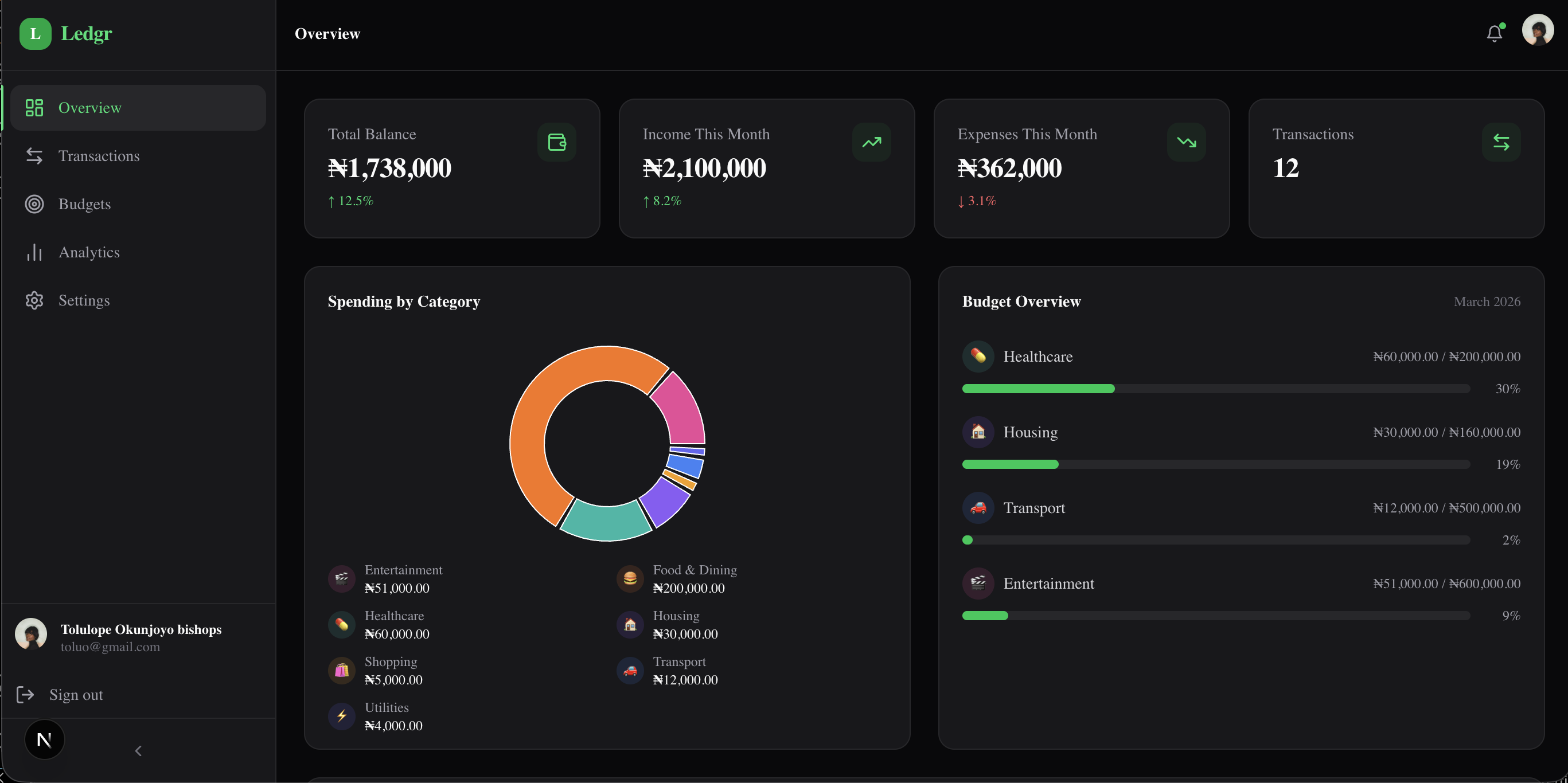The image size is (1568, 783).
Task: Click the Food & Dining burger legend icon
Action: pyautogui.click(x=630, y=578)
